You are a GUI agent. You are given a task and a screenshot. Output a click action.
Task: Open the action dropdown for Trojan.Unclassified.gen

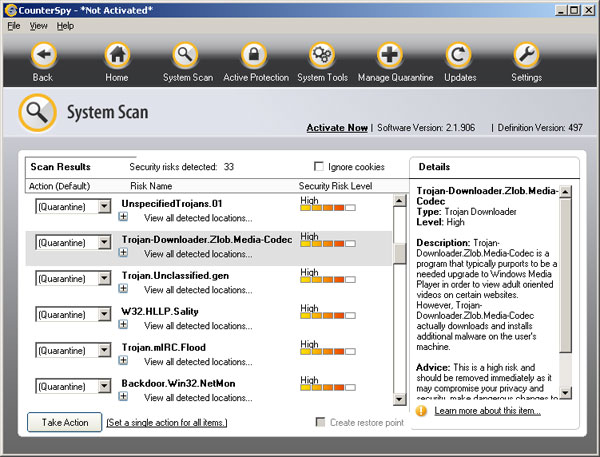coord(104,278)
